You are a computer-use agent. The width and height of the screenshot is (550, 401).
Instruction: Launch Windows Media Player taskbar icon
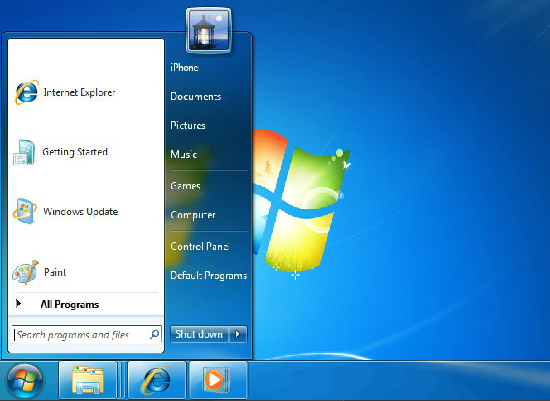coord(219,380)
